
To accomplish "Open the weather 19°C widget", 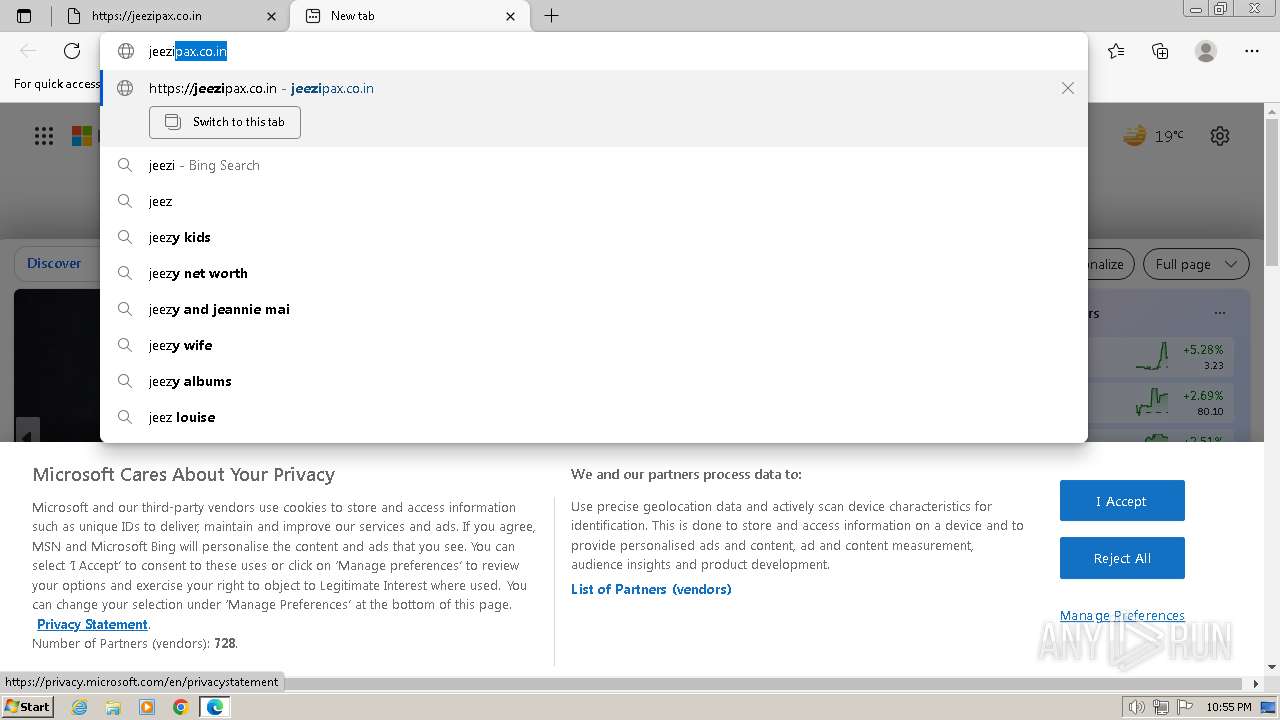I will coord(1153,136).
